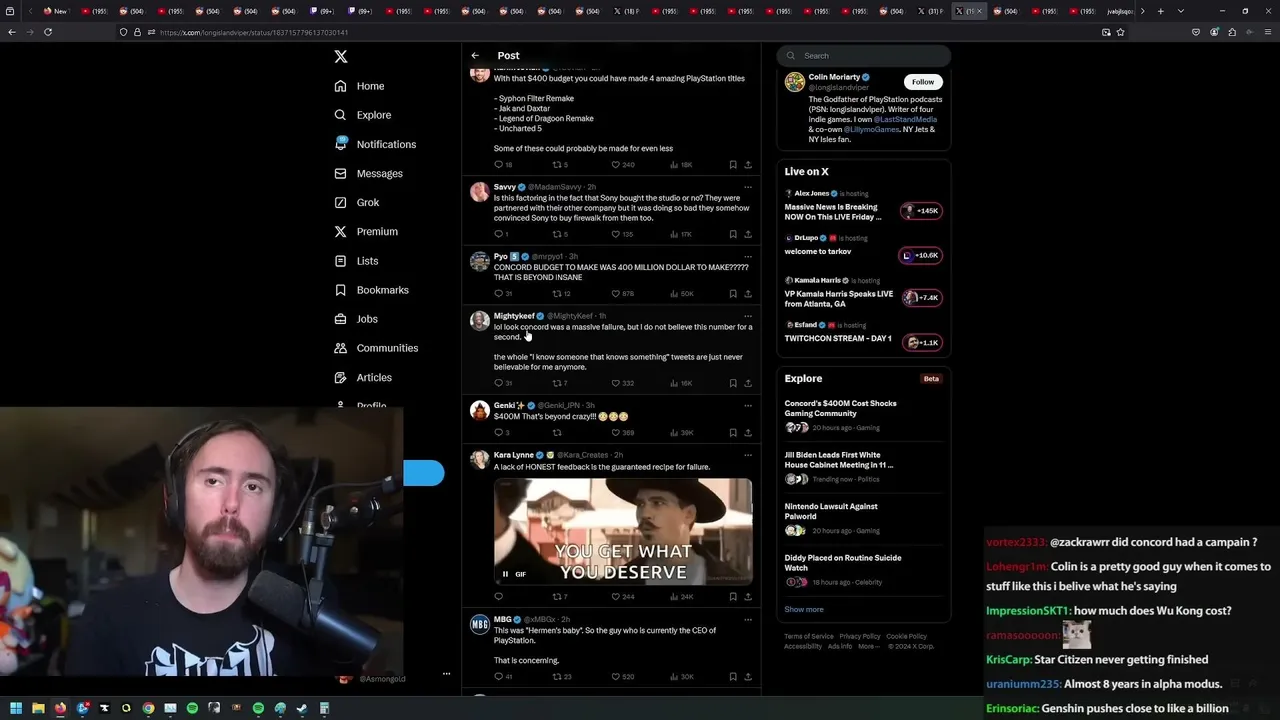The height and width of the screenshot is (720, 1280).
Task: Bookmark Savvy's tweet
Action: pos(733,234)
